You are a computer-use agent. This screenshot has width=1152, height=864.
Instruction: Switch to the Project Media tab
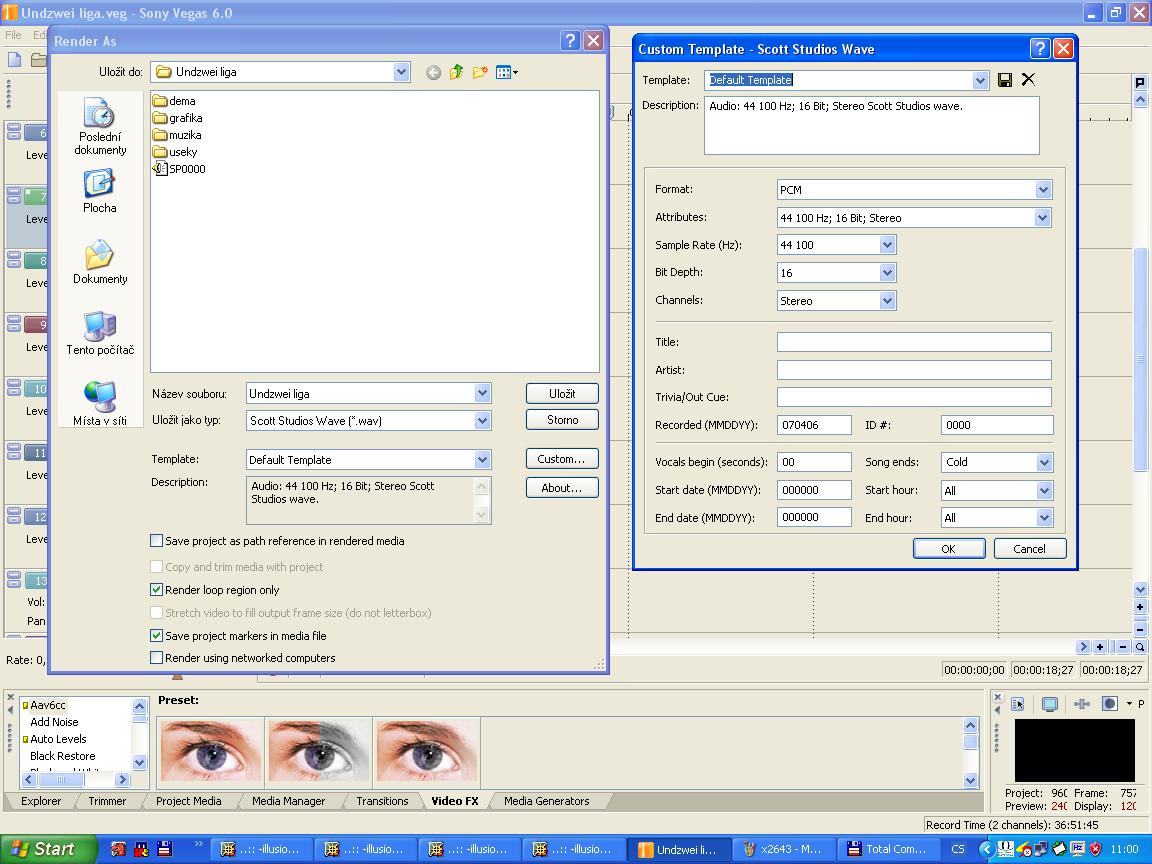point(189,801)
